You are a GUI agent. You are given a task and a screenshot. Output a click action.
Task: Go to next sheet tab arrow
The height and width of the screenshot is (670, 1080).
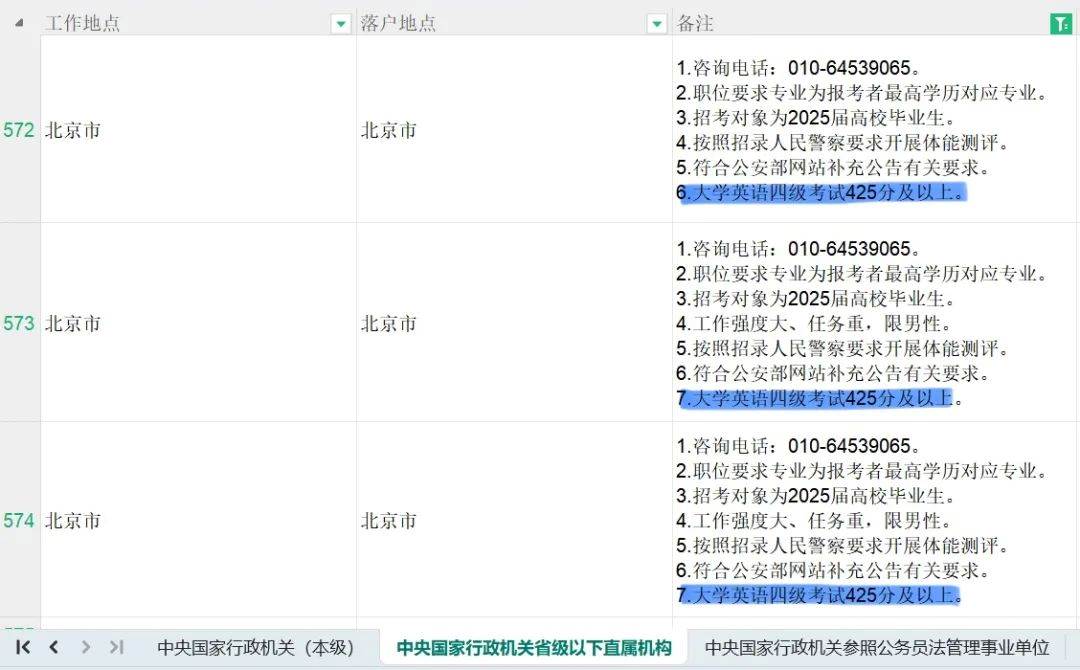pyautogui.click(x=85, y=647)
